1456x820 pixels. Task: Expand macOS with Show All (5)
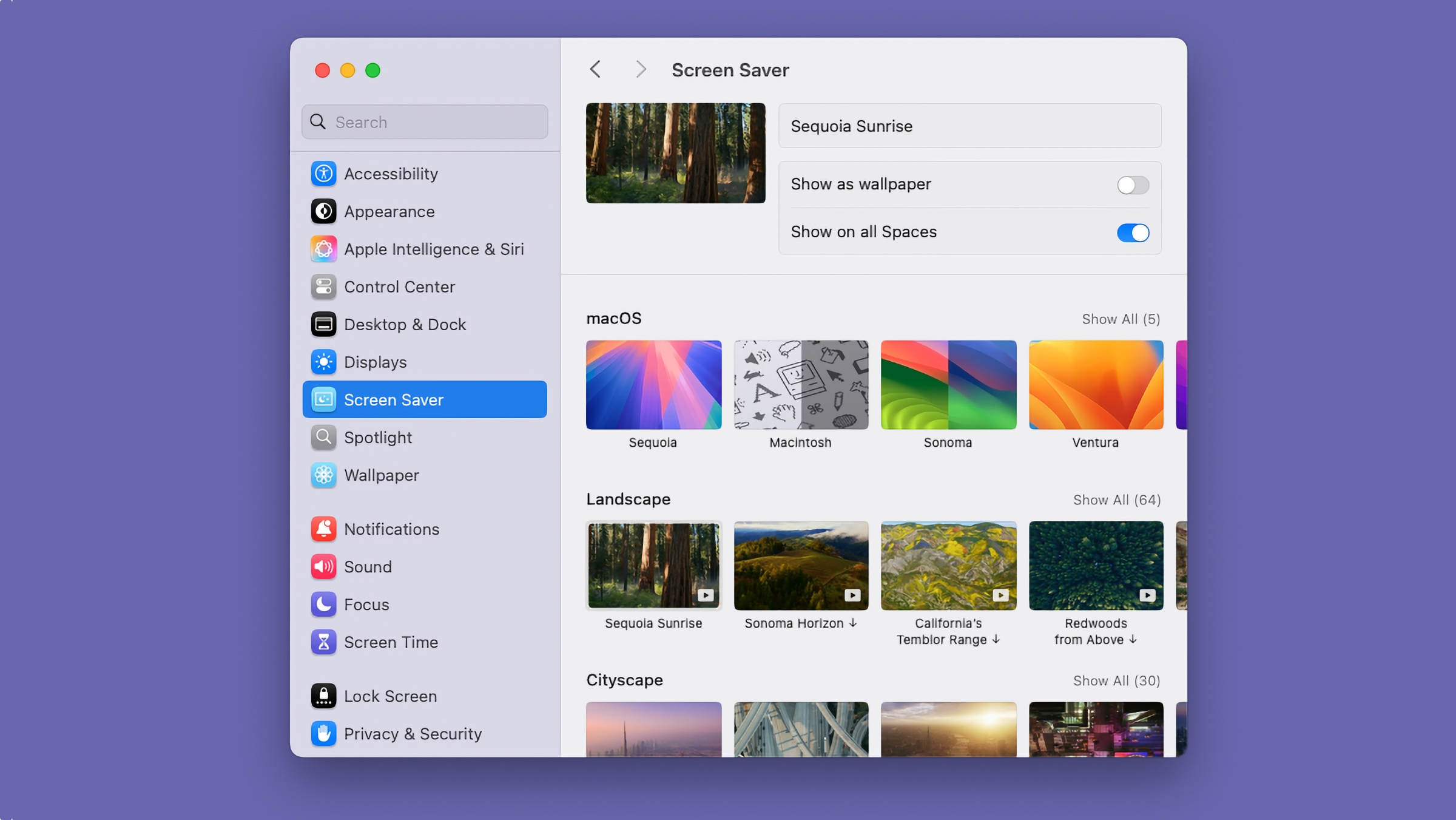click(x=1121, y=319)
